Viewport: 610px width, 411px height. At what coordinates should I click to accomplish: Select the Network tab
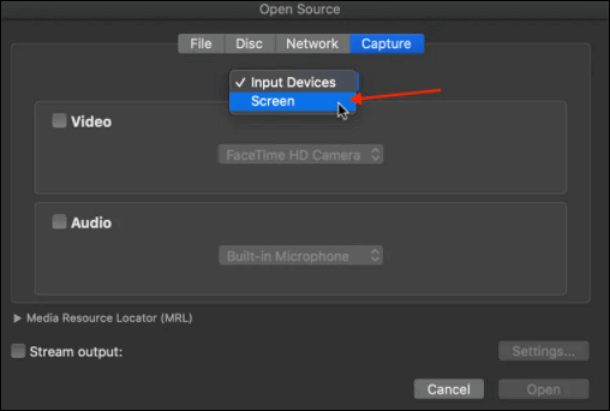[x=312, y=44]
